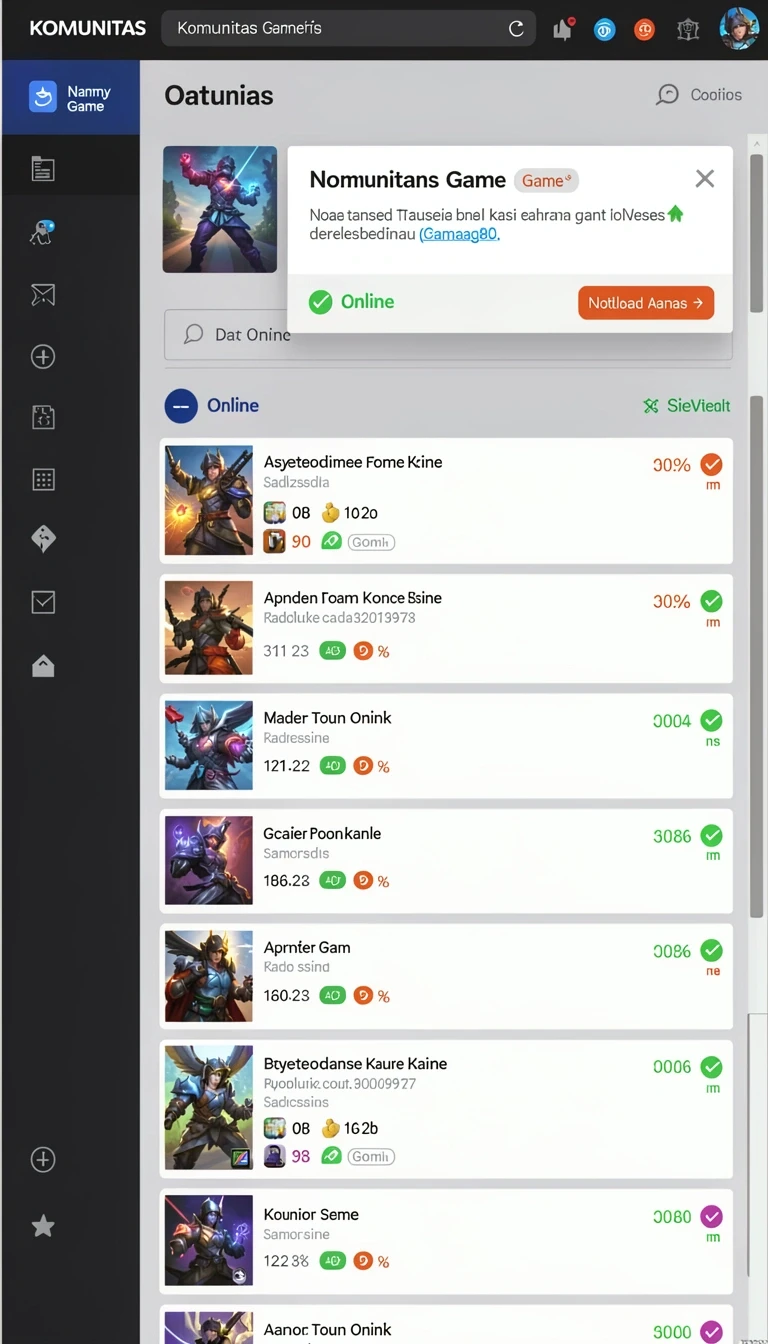Click green AD badge in Gcaier Poonkanle row
The image size is (768, 1344).
(332, 881)
